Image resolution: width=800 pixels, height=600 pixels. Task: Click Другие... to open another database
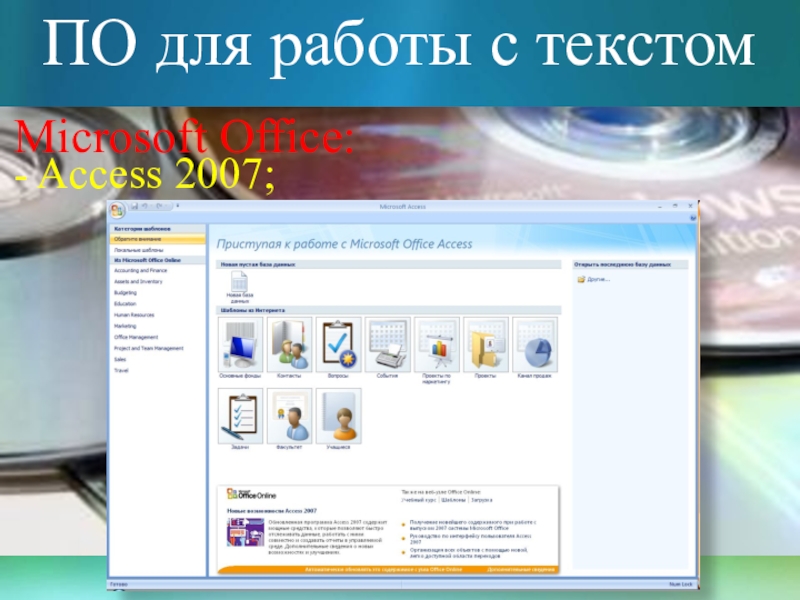(x=598, y=279)
